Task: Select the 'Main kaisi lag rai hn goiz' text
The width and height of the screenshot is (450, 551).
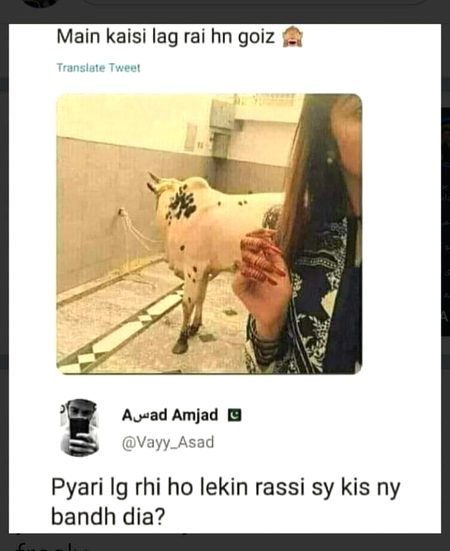Action: click(165, 37)
